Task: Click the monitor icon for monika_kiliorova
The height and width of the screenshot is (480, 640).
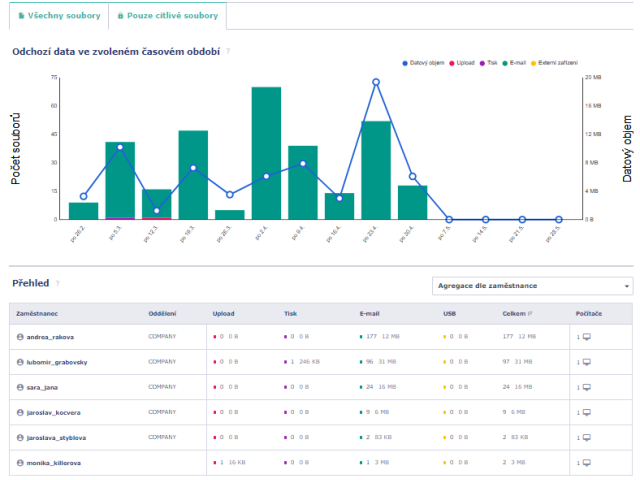Action: click(586, 463)
